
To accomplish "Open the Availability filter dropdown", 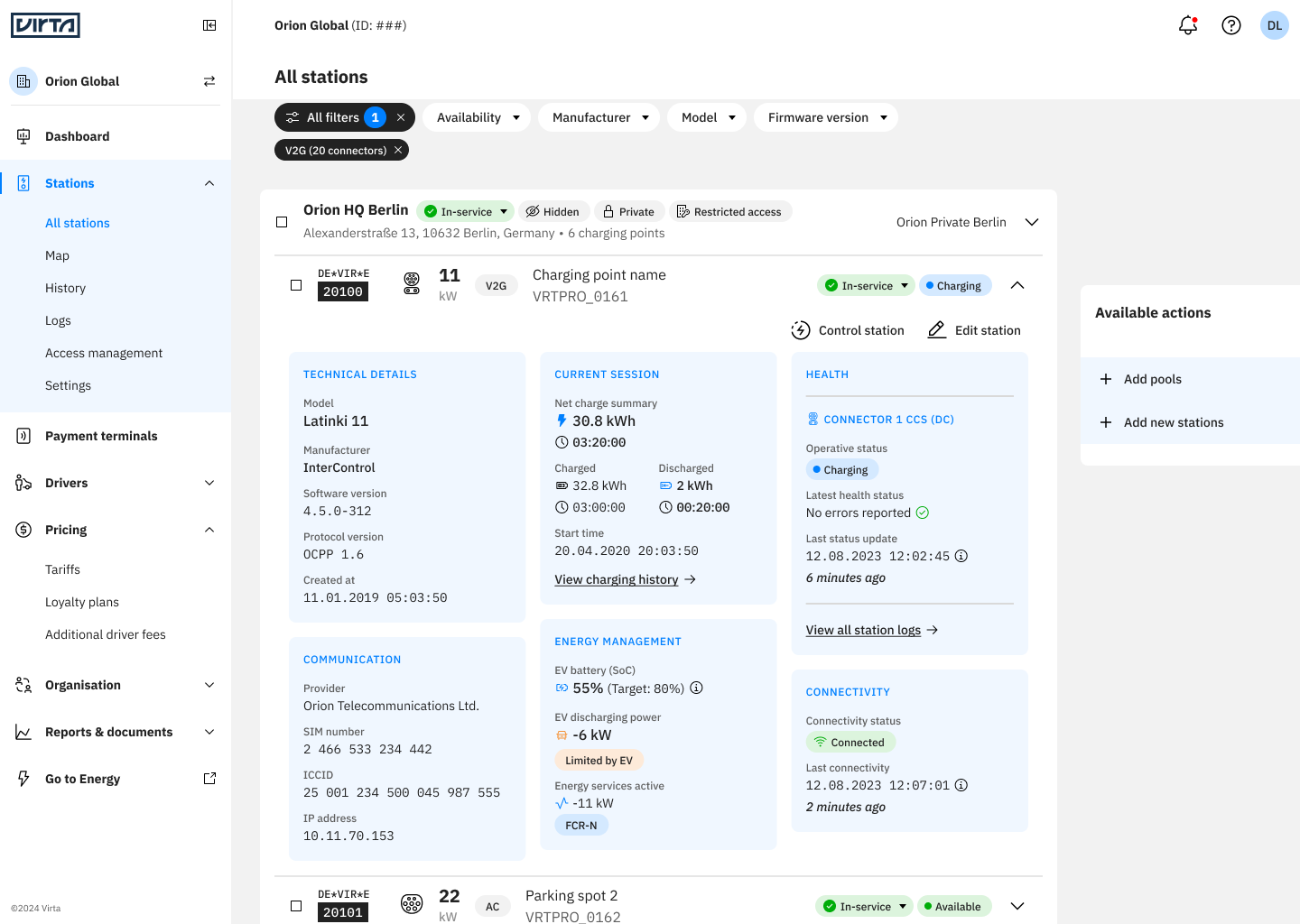I will (x=477, y=117).
